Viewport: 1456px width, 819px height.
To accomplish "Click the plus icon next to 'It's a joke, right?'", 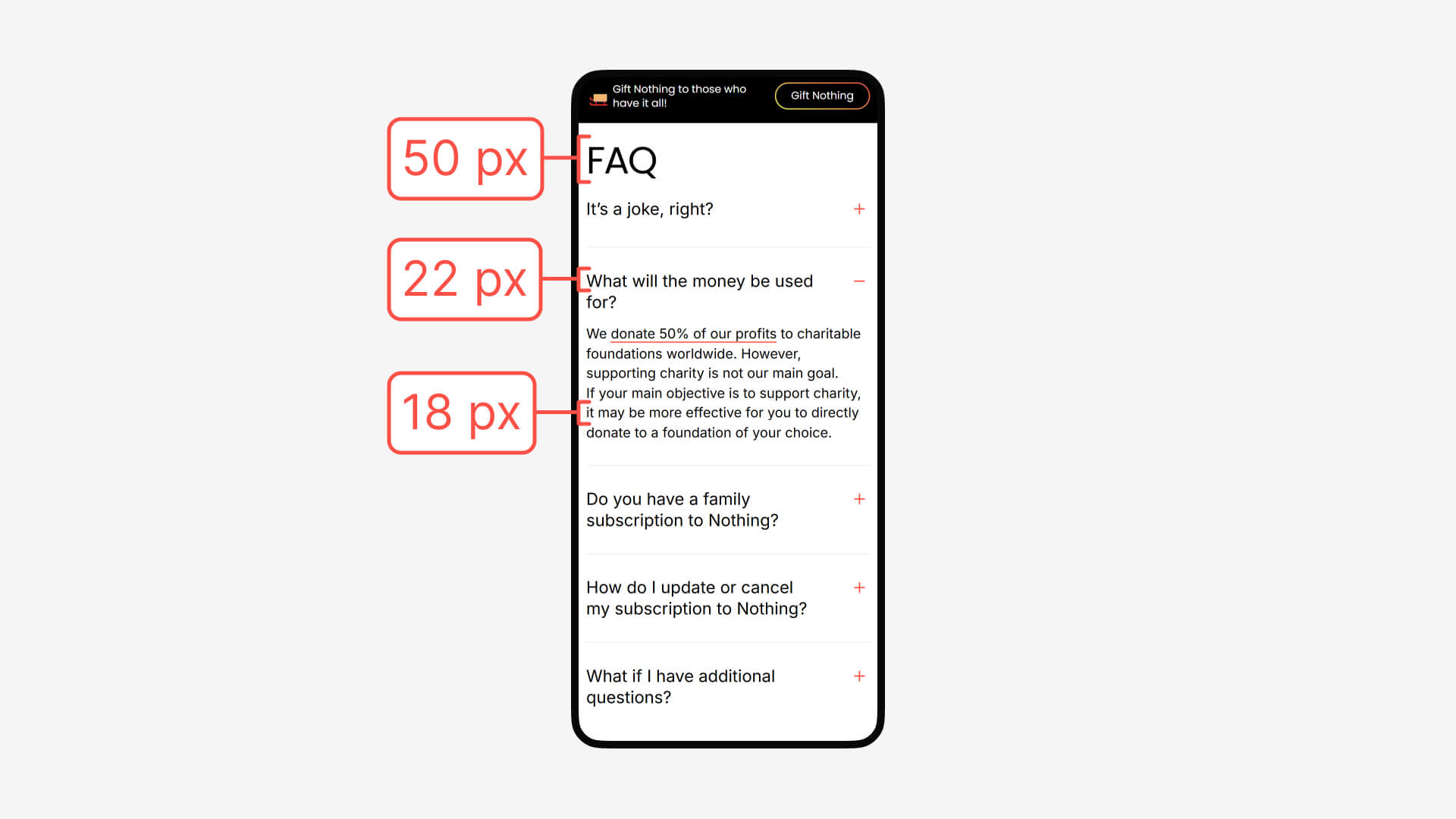I will pos(859,209).
